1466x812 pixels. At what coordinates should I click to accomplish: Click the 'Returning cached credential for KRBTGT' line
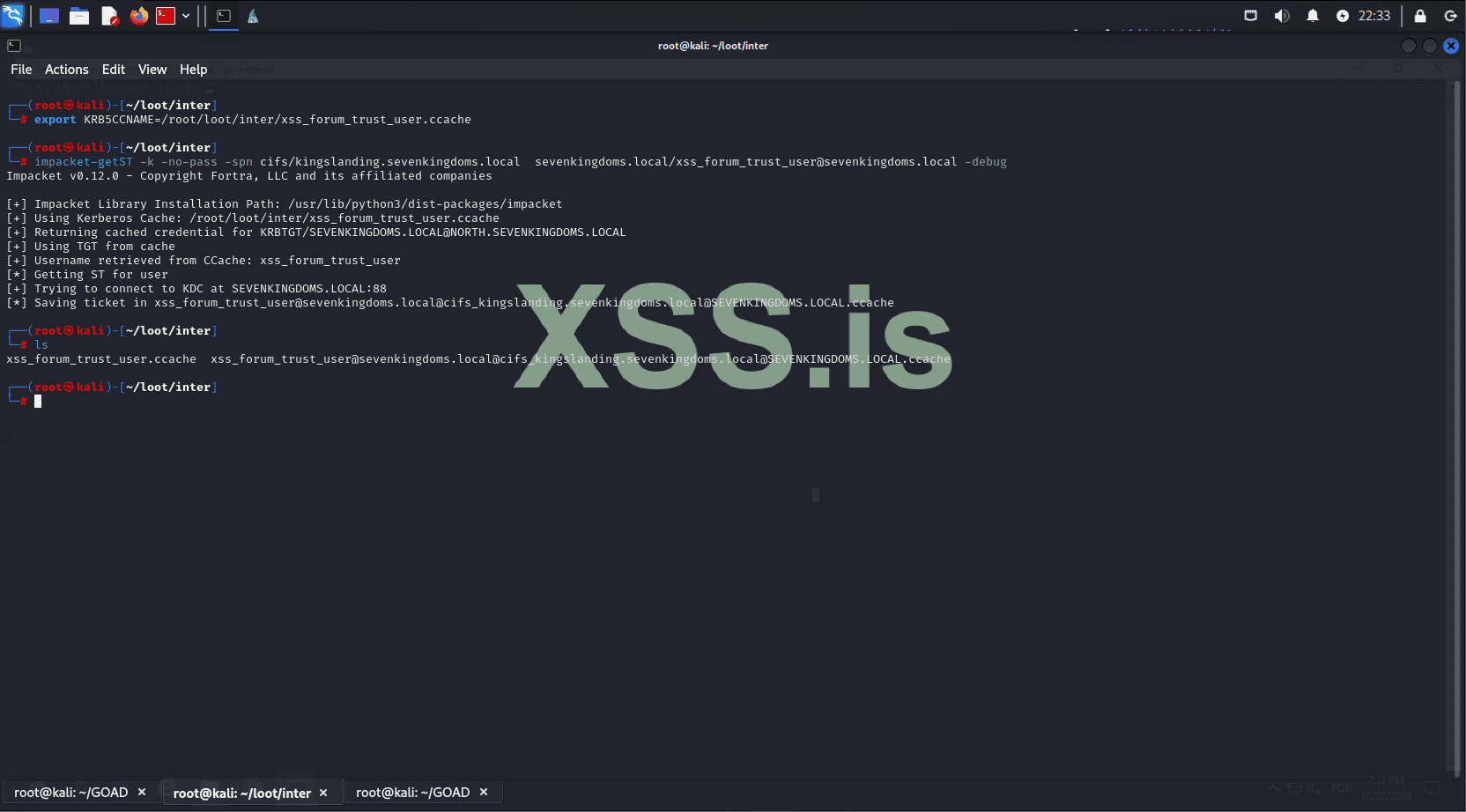point(316,233)
